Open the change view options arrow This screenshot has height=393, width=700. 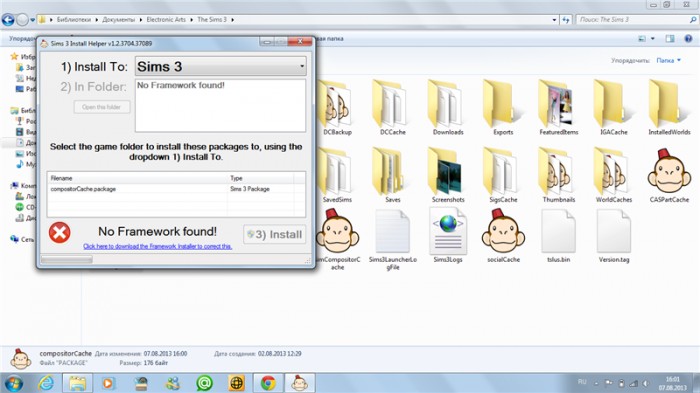coord(653,39)
